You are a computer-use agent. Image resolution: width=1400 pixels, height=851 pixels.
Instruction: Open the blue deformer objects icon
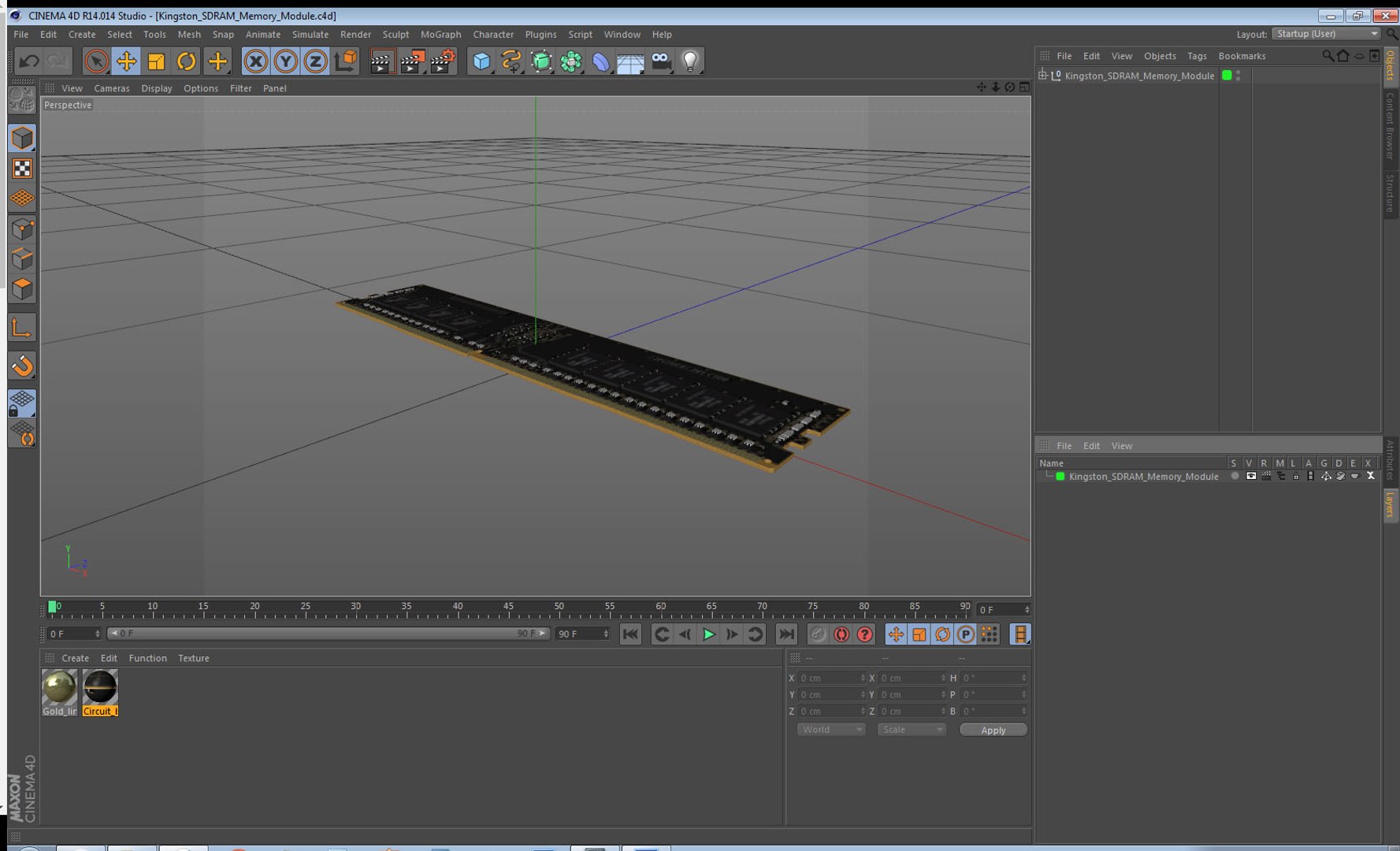(600, 61)
